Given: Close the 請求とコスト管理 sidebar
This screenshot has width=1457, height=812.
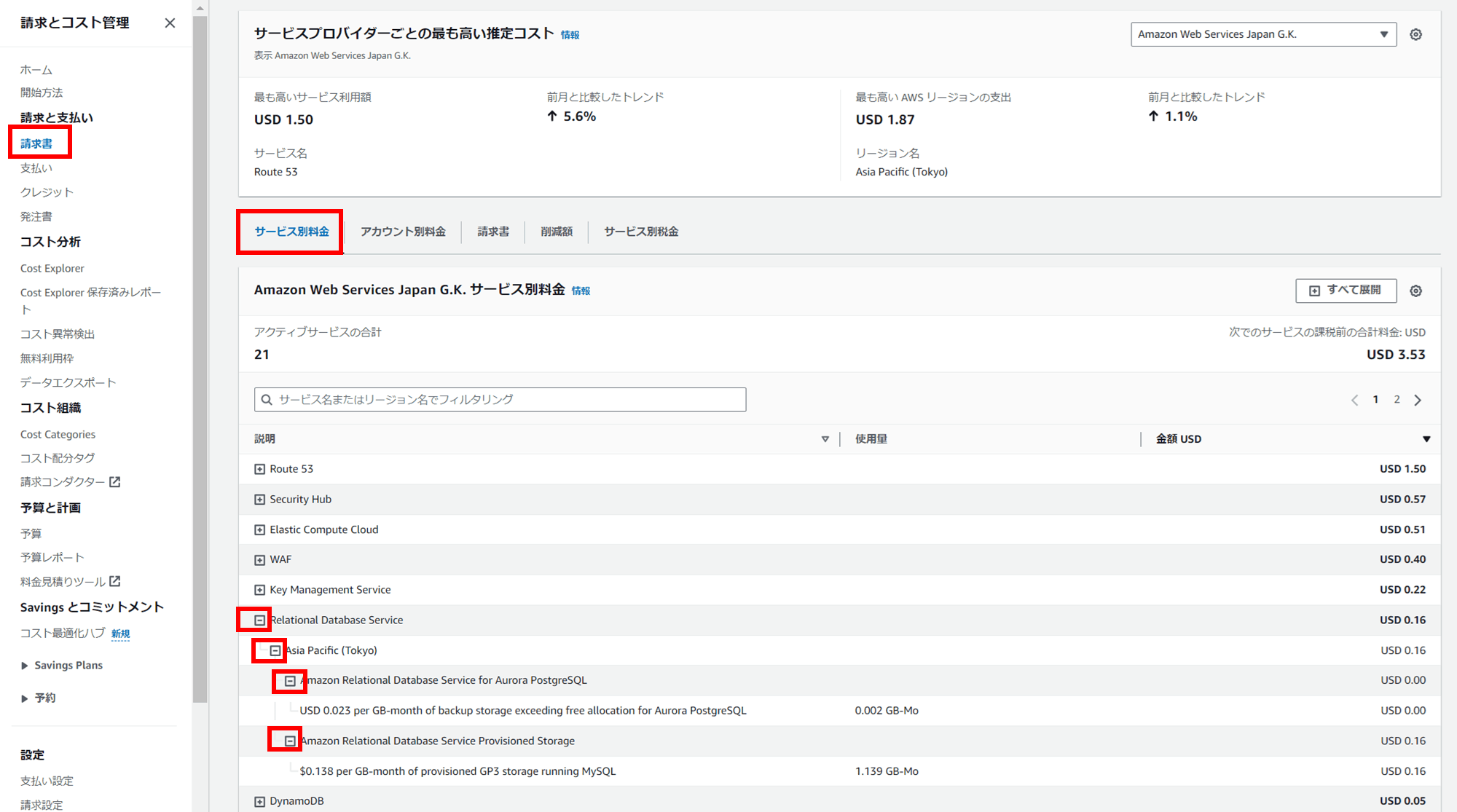Looking at the screenshot, I should pos(170,23).
